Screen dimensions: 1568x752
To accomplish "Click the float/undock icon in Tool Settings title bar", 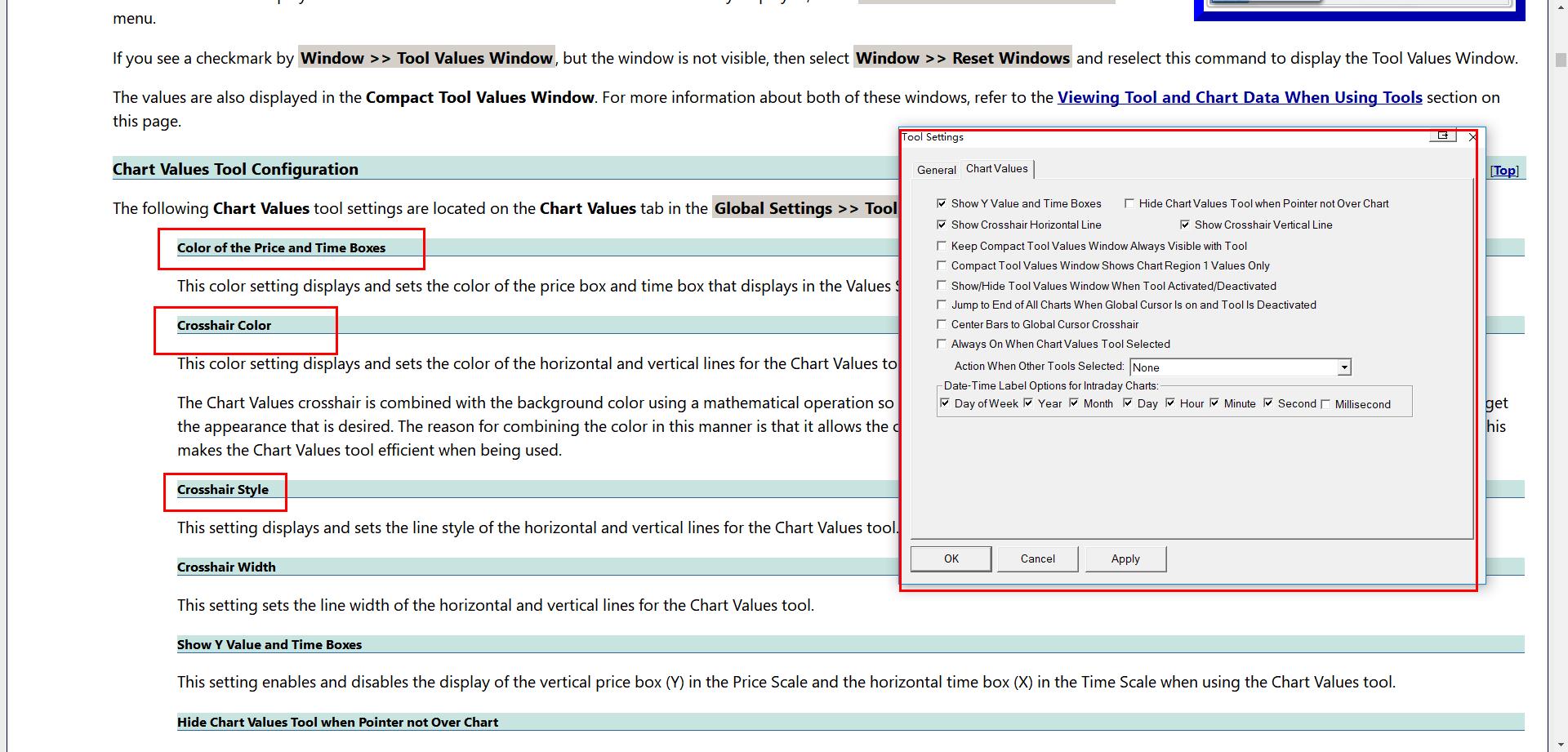I will click(x=1443, y=136).
